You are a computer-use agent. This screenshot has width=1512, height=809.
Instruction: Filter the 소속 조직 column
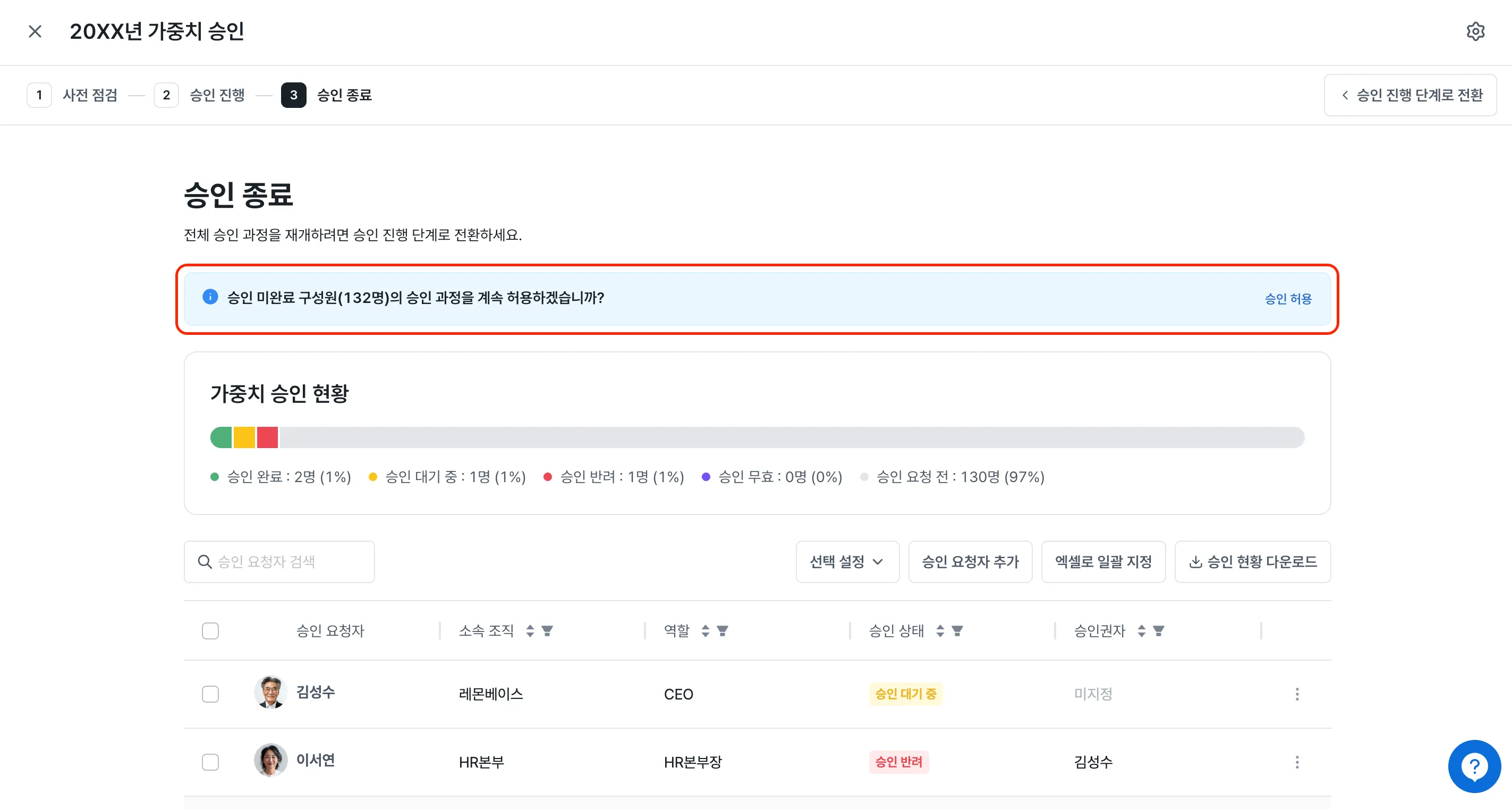[x=547, y=630]
